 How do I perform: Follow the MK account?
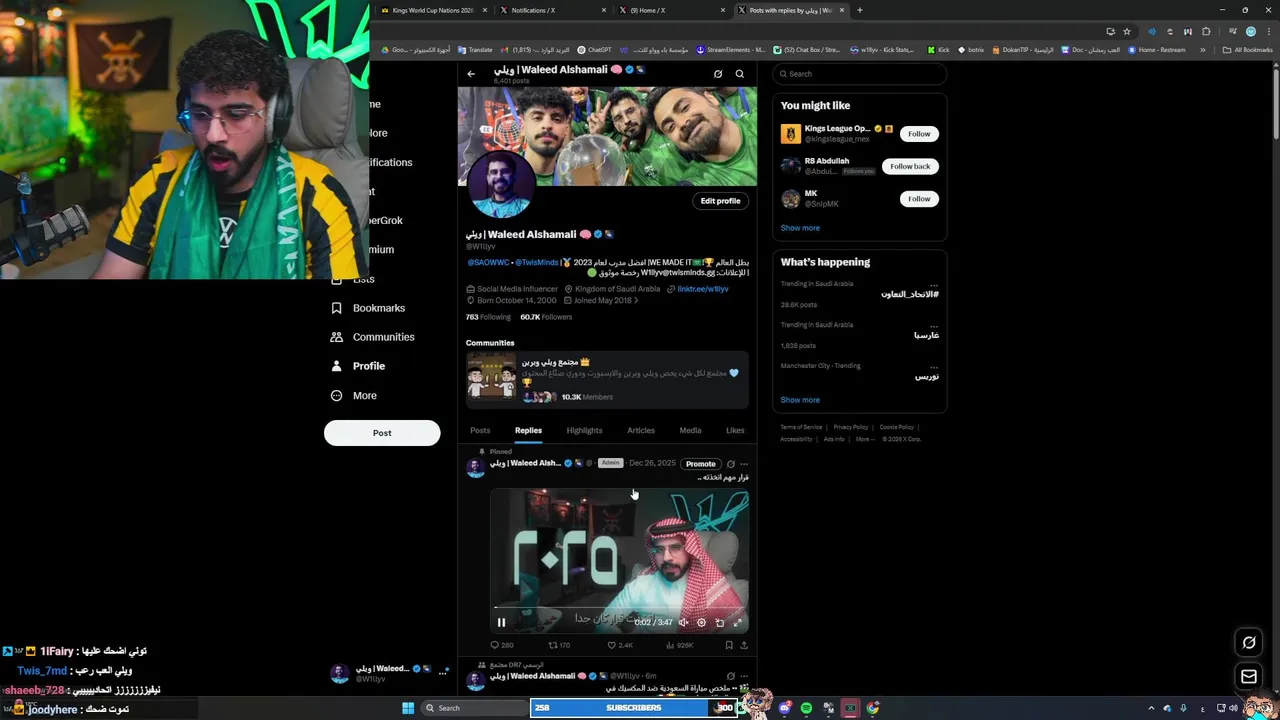coord(919,199)
